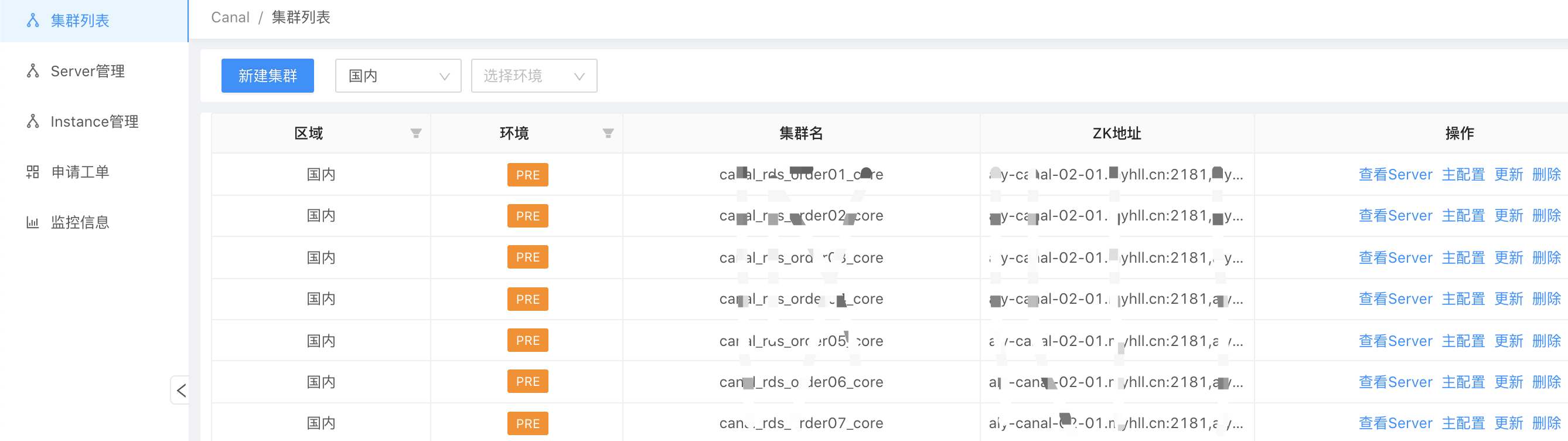The height and width of the screenshot is (441, 1568).
Task: Click the PRE tag in the order01 row
Action: coord(528,175)
